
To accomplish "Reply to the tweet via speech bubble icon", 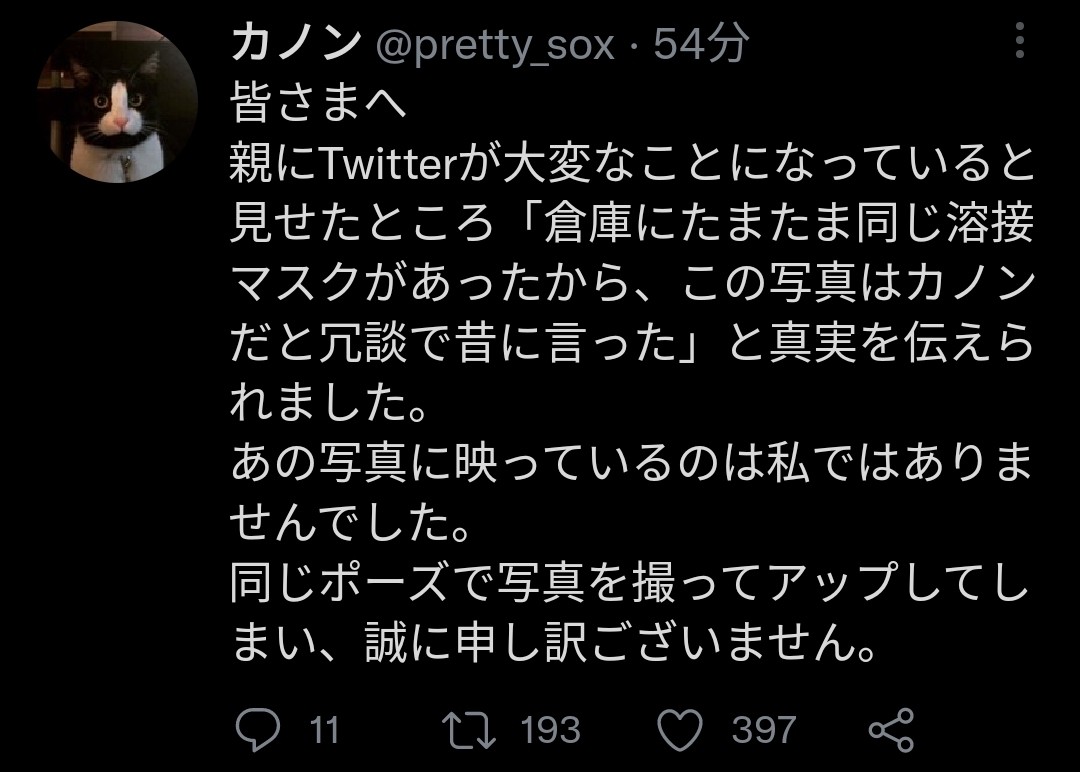I will (257, 729).
